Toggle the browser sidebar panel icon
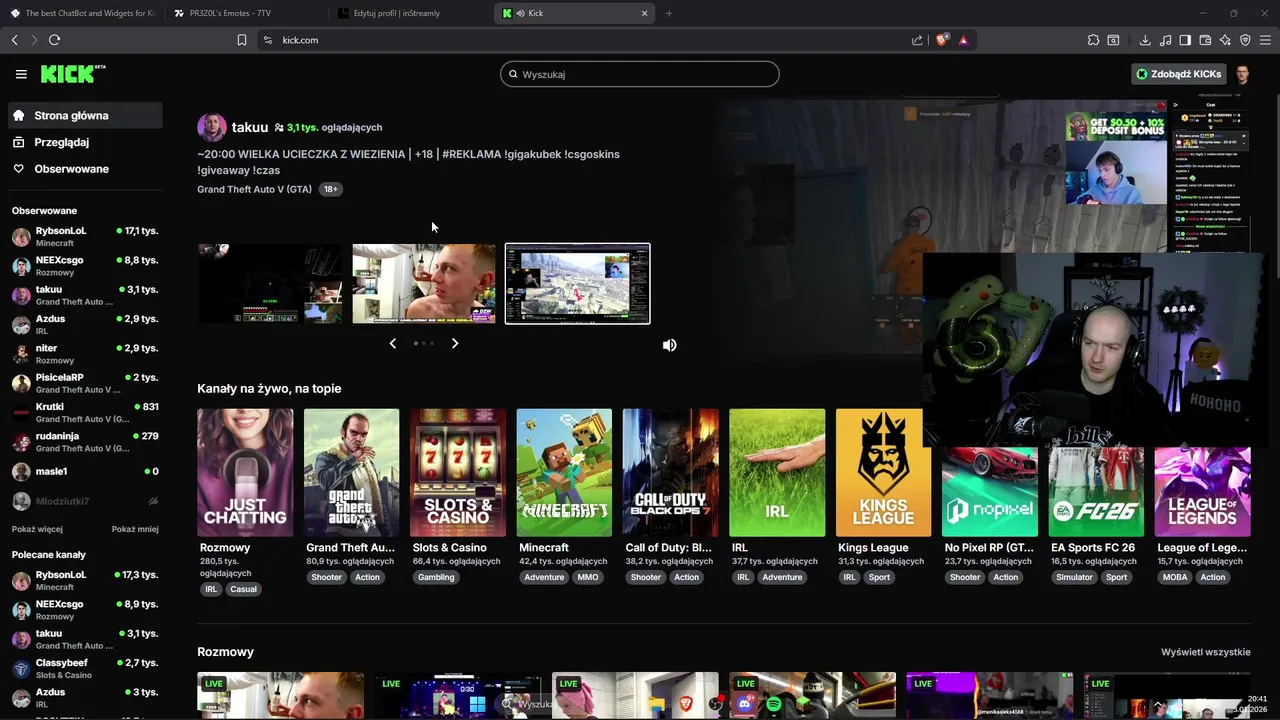This screenshot has height=720, width=1280. [1185, 40]
